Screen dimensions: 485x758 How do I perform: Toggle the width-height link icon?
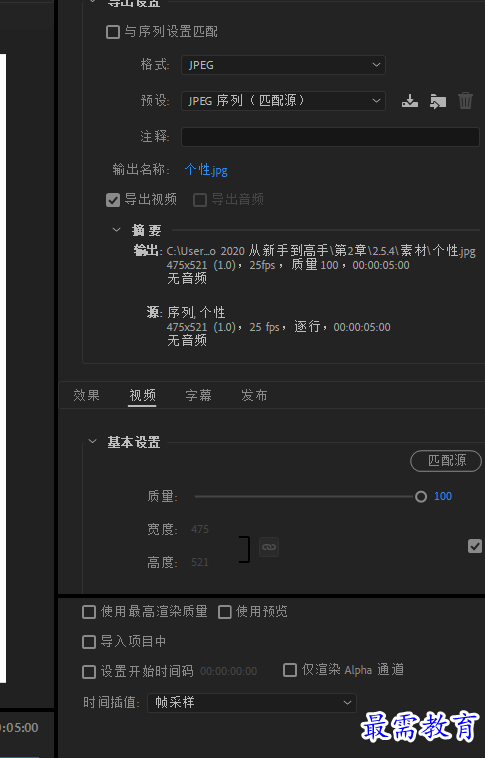pos(269,547)
